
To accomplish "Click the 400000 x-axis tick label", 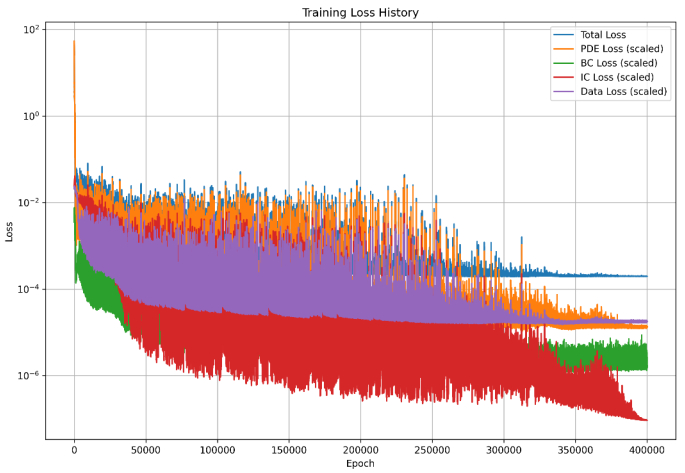I will click(x=647, y=449).
